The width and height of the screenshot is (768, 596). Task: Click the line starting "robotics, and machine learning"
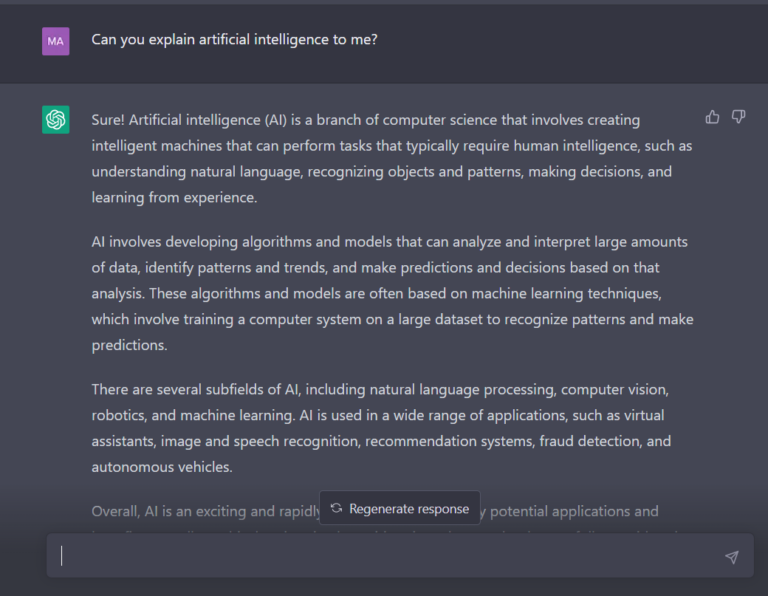(x=378, y=415)
